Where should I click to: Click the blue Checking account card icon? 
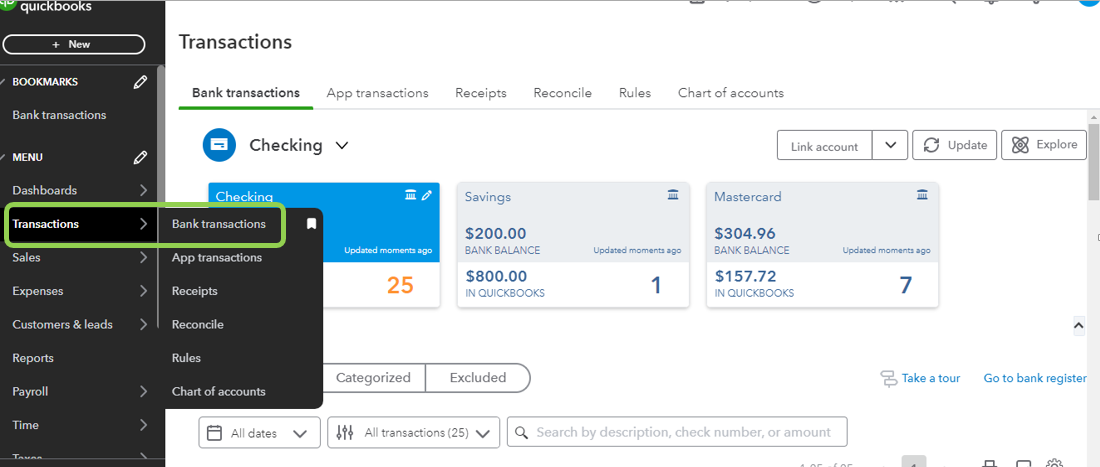click(x=219, y=145)
